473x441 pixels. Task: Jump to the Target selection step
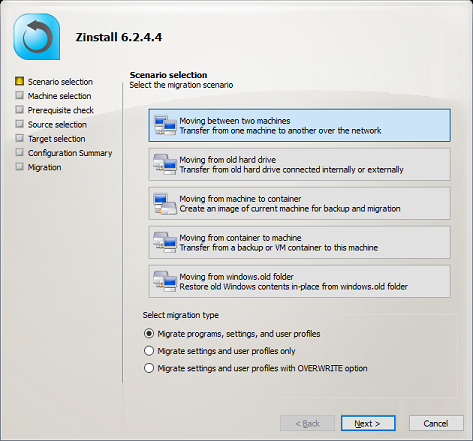(x=56, y=139)
